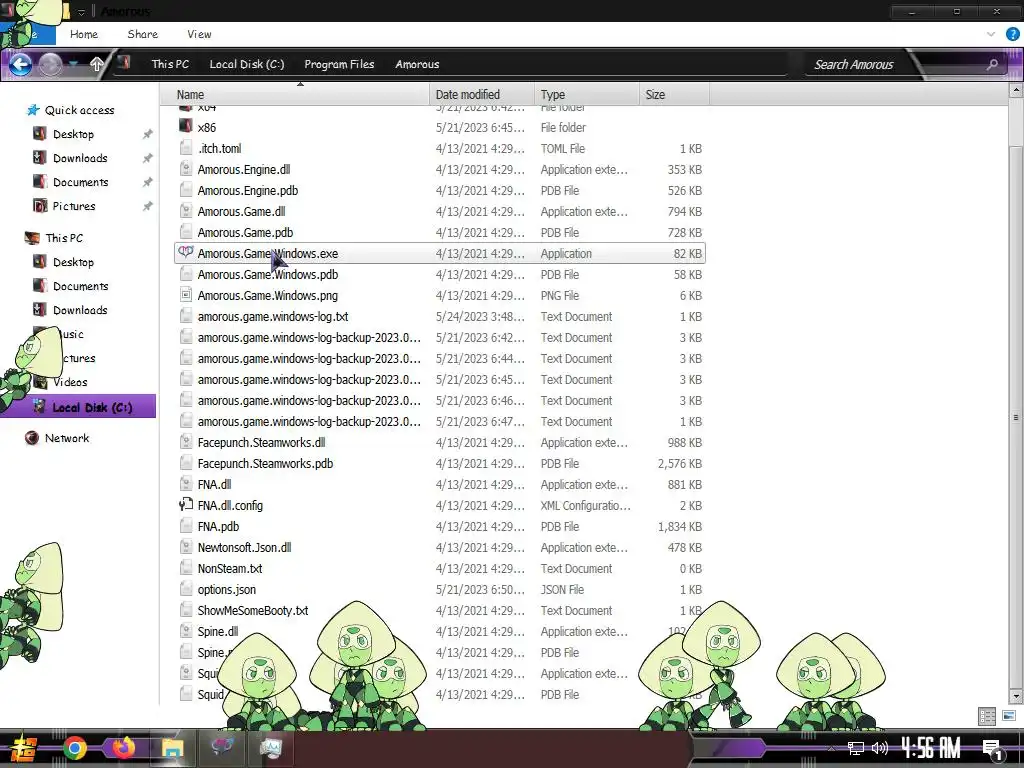Image resolution: width=1024 pixels, height=768 pixels.
Task: Click the search magnifier icon
Action: point(992,65)
